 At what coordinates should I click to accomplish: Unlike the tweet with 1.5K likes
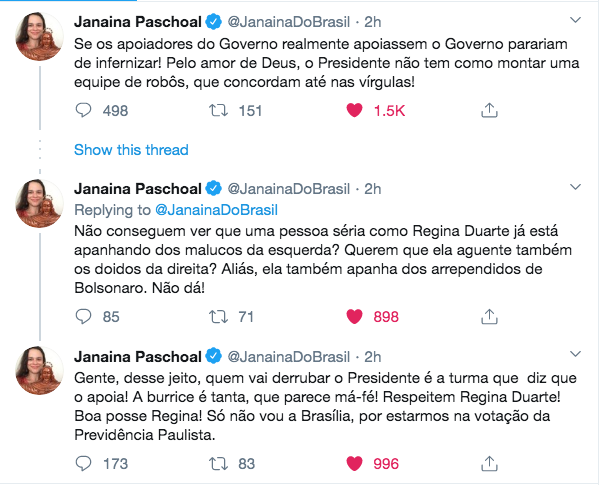353,111
